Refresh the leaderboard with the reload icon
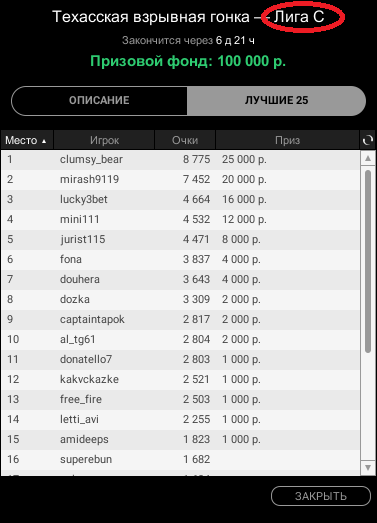Screen dimensions: 377x523 pyautogui.click(x=368, y=140)
